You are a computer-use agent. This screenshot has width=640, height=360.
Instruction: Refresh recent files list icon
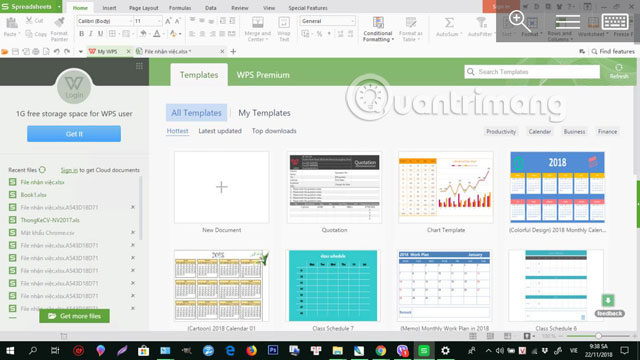(x=42, y=169)
